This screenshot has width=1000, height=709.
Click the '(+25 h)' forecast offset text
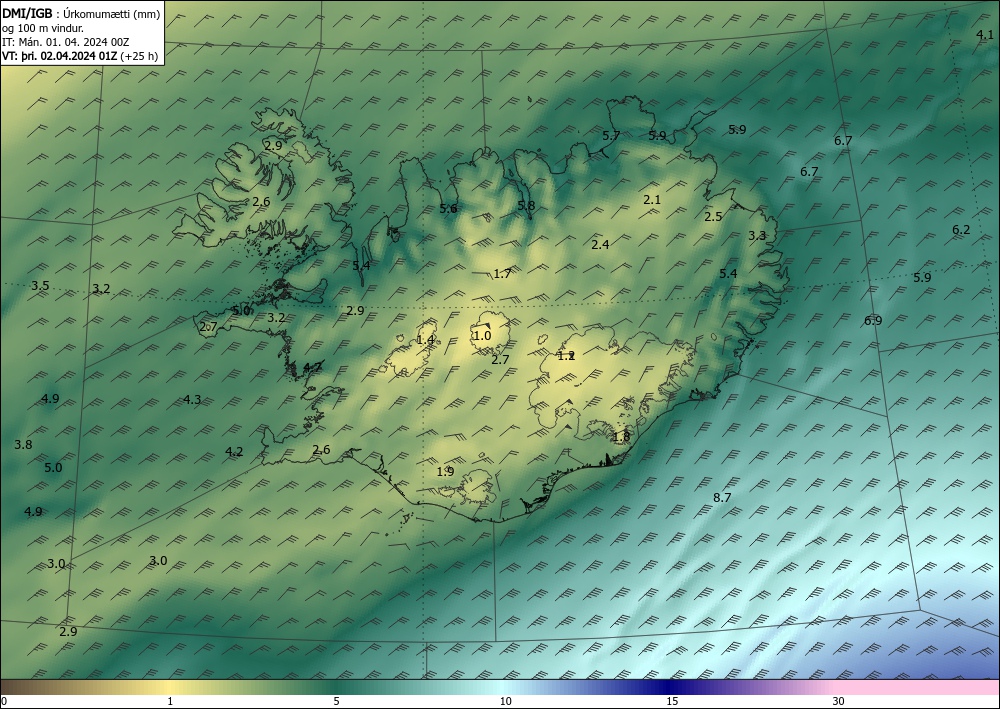point(139,56)
